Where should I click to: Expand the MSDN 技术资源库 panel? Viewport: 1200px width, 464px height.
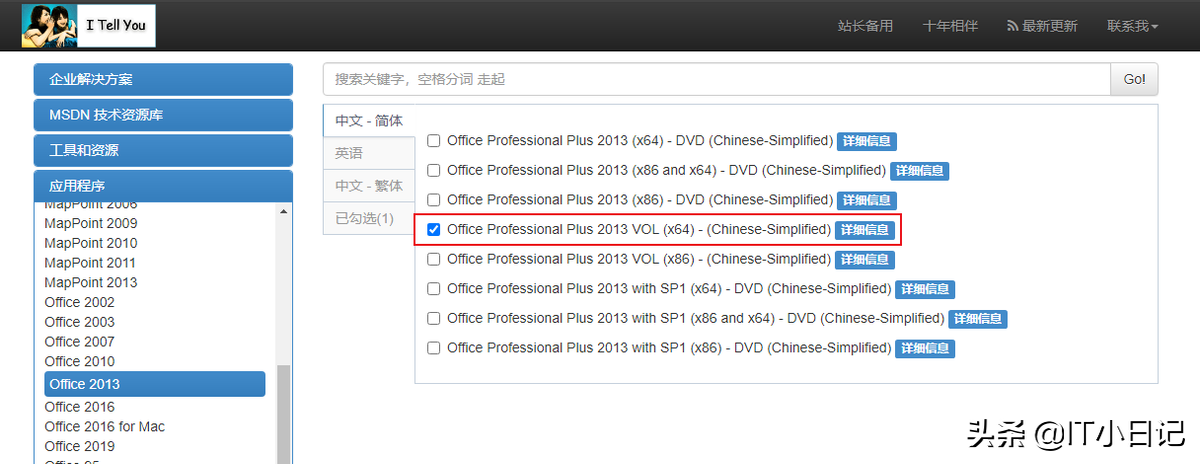(163, 115)
